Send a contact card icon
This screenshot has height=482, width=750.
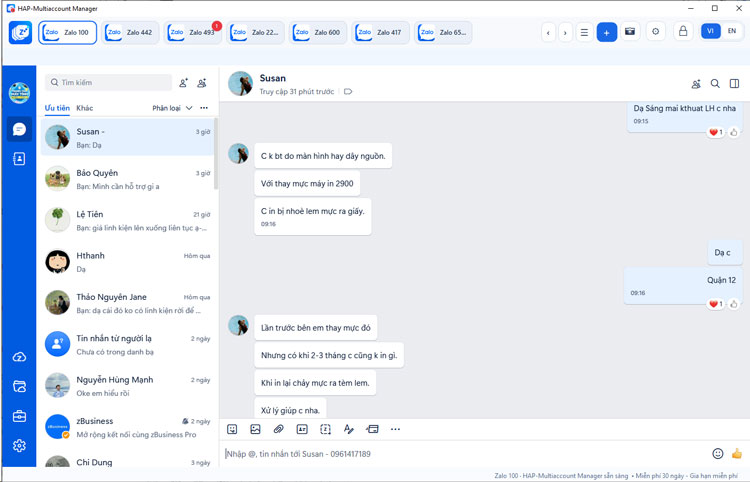302,429
